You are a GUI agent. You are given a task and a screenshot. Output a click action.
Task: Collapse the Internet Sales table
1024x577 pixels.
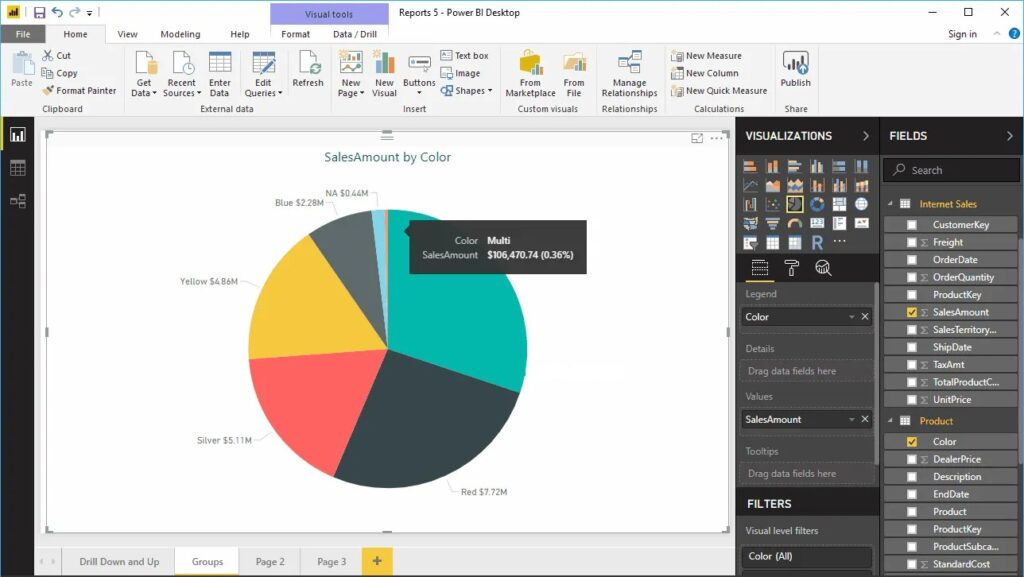point(890,204)
